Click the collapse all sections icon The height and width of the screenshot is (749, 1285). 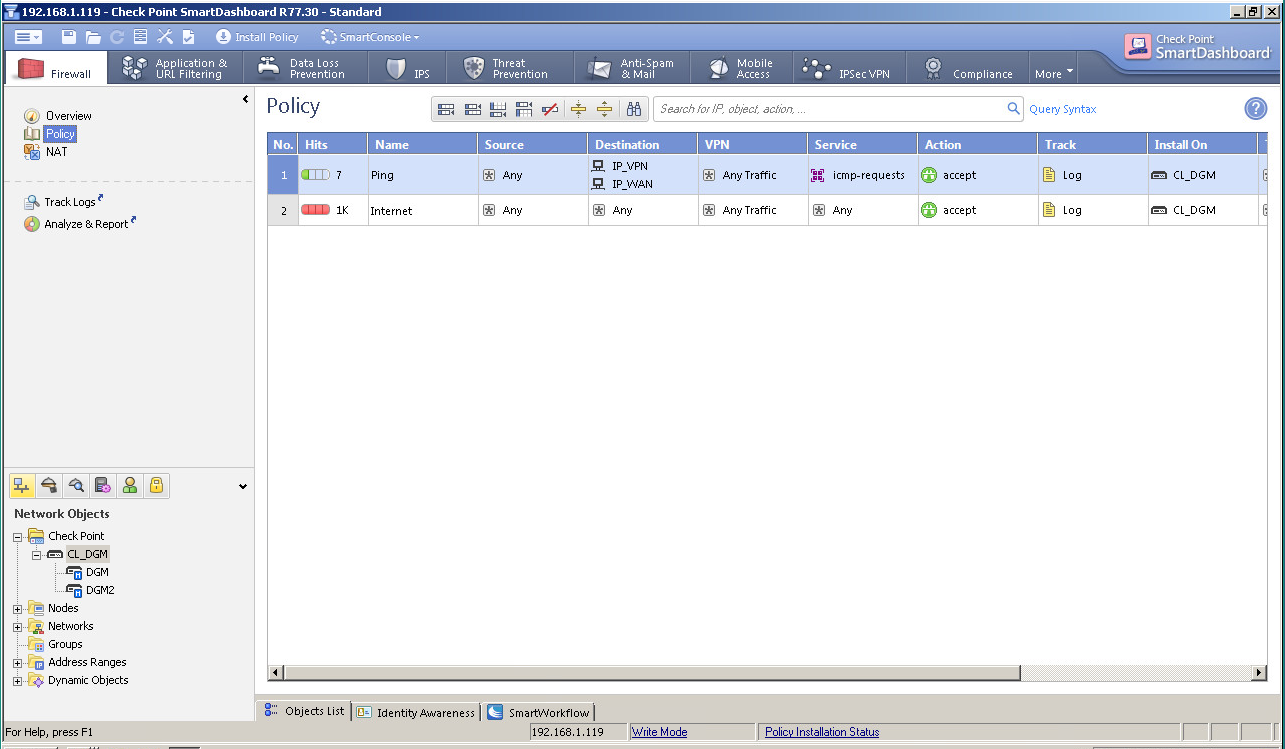point(578,109)
